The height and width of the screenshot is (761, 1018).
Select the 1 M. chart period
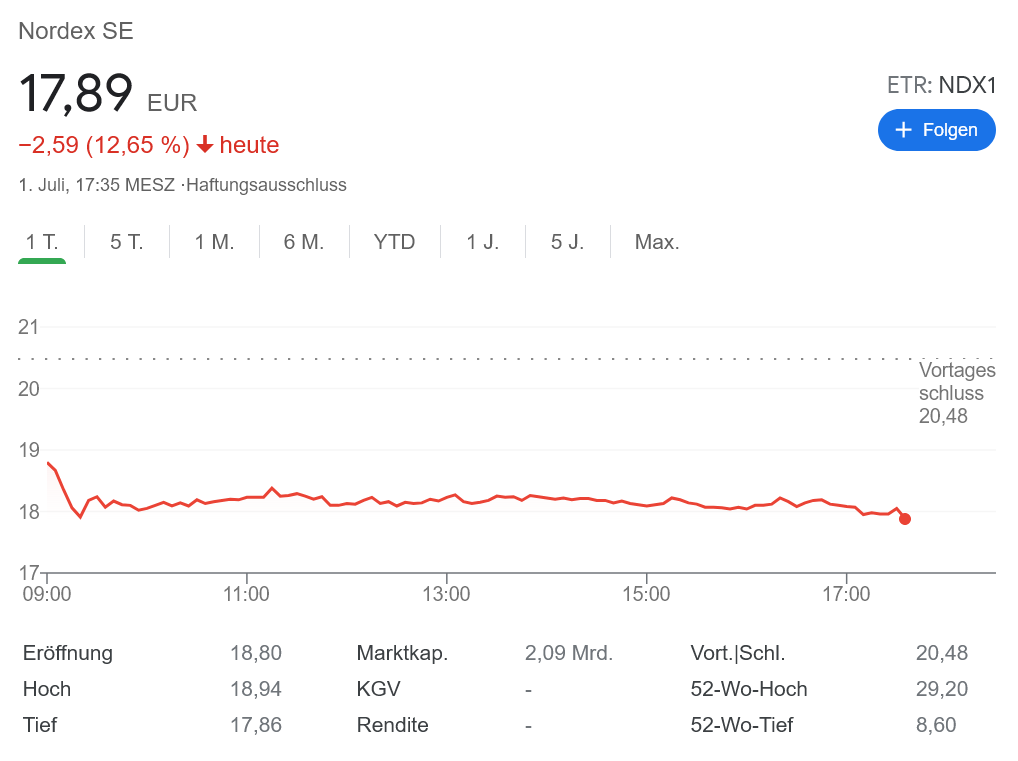coord(213,241)
